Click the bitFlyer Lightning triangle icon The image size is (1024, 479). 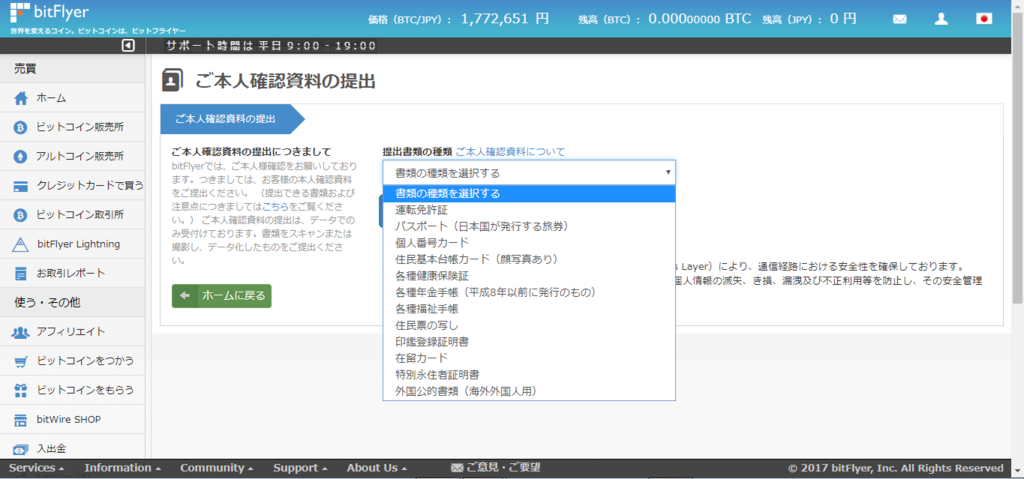pos(21,244)
